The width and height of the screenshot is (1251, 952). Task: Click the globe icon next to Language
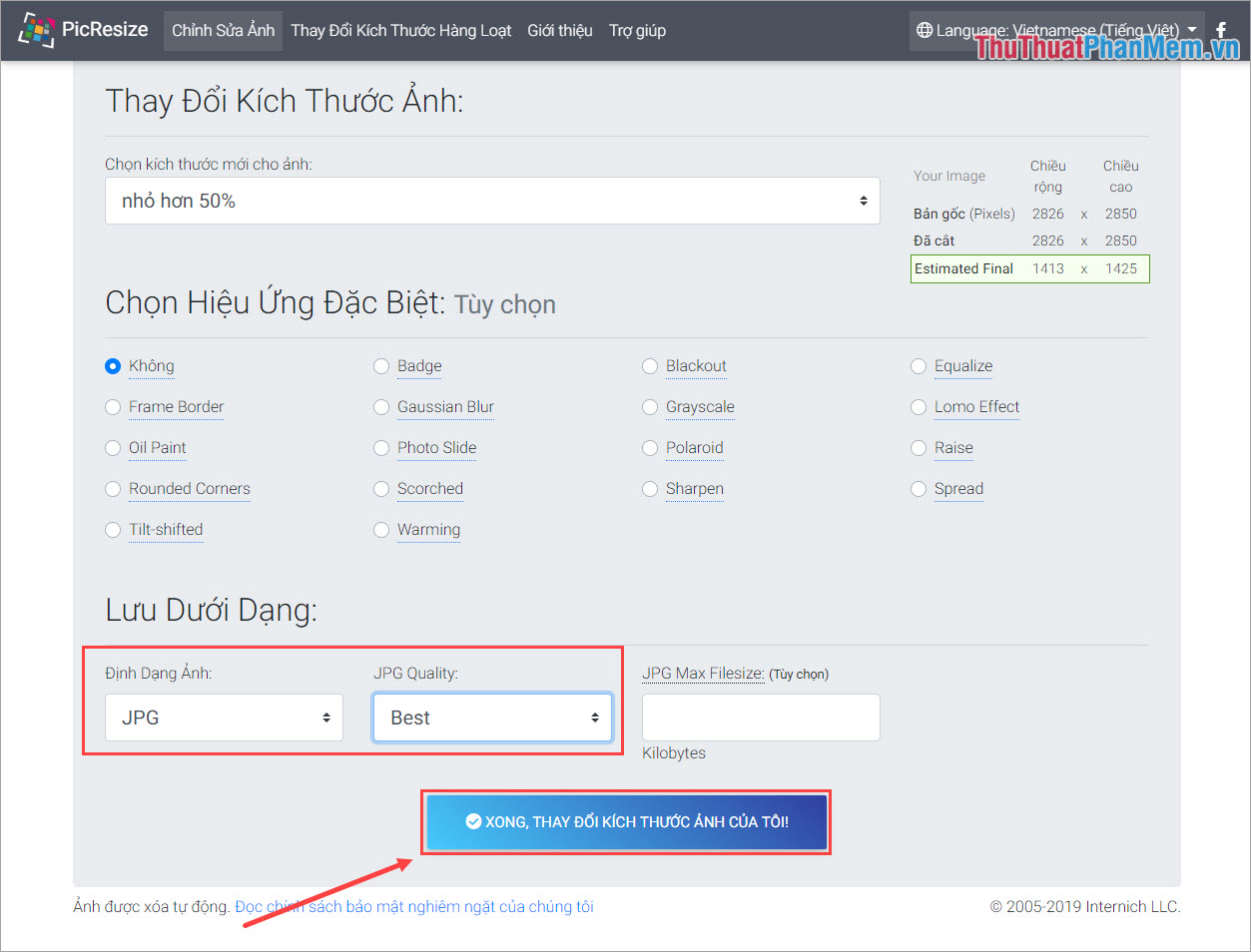(927, 30)
